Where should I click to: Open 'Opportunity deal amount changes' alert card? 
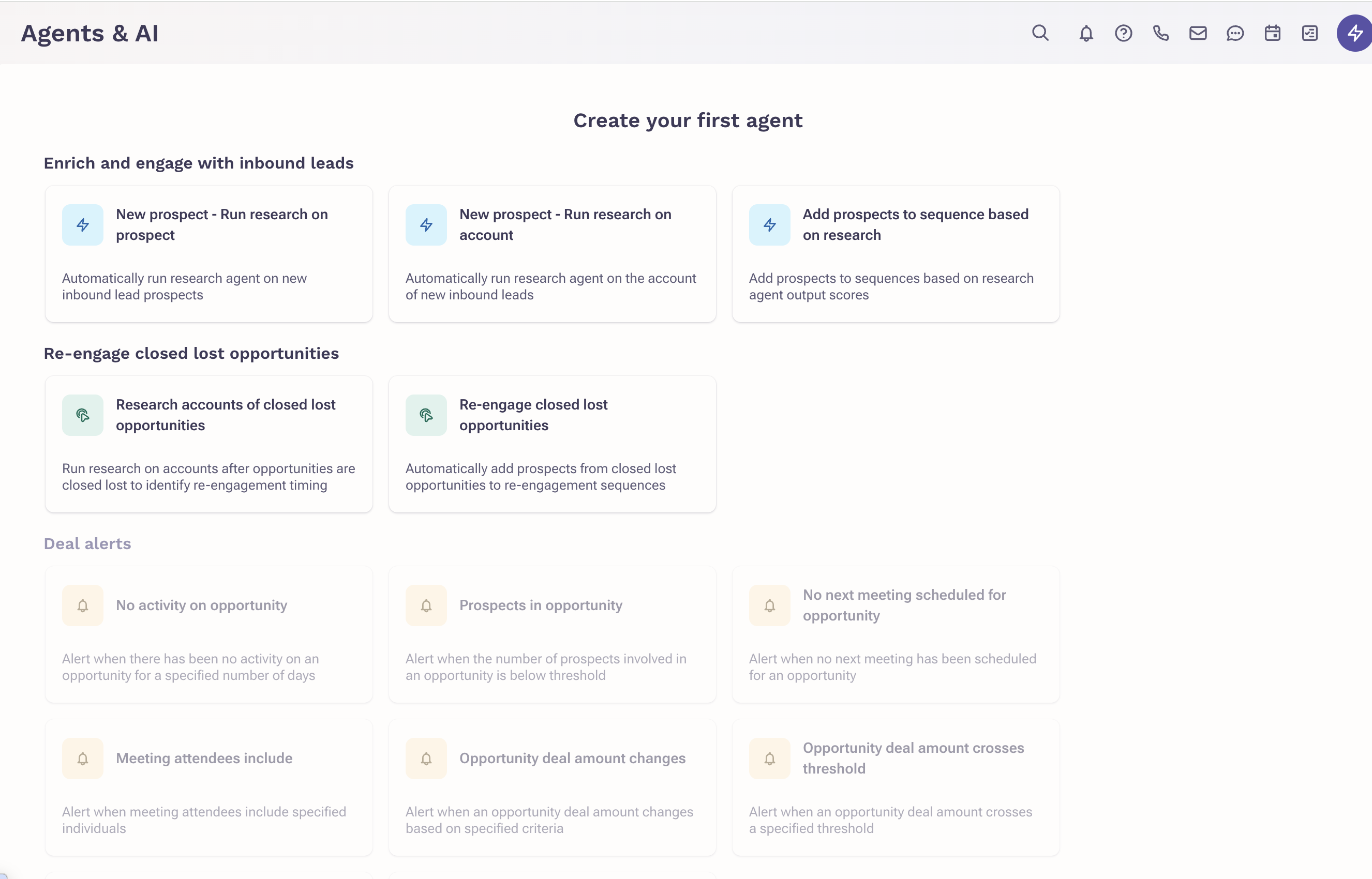click(552, 786)
